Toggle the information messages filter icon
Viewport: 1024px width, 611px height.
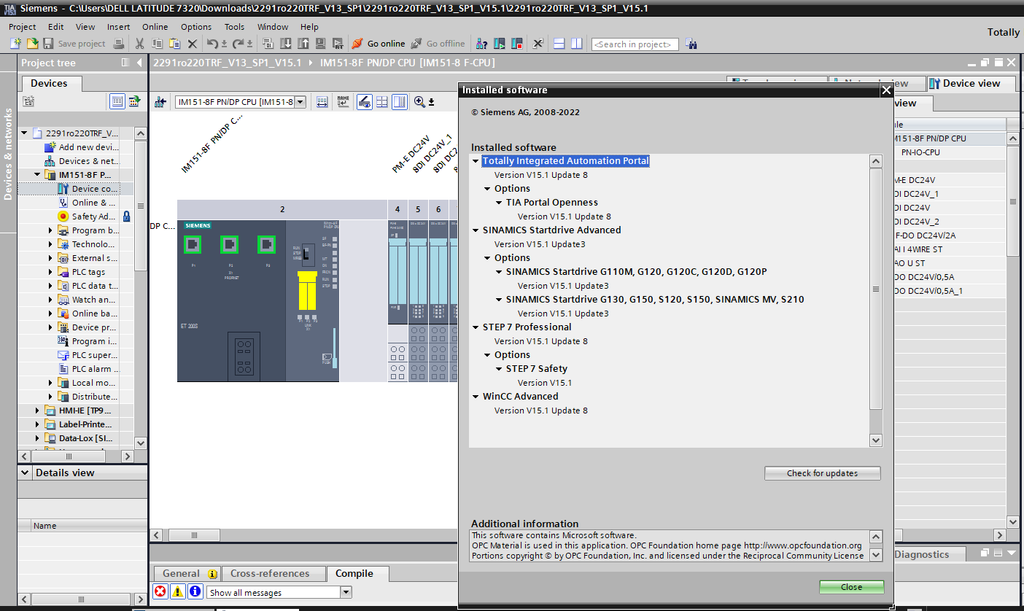click(x=195, y=591)
